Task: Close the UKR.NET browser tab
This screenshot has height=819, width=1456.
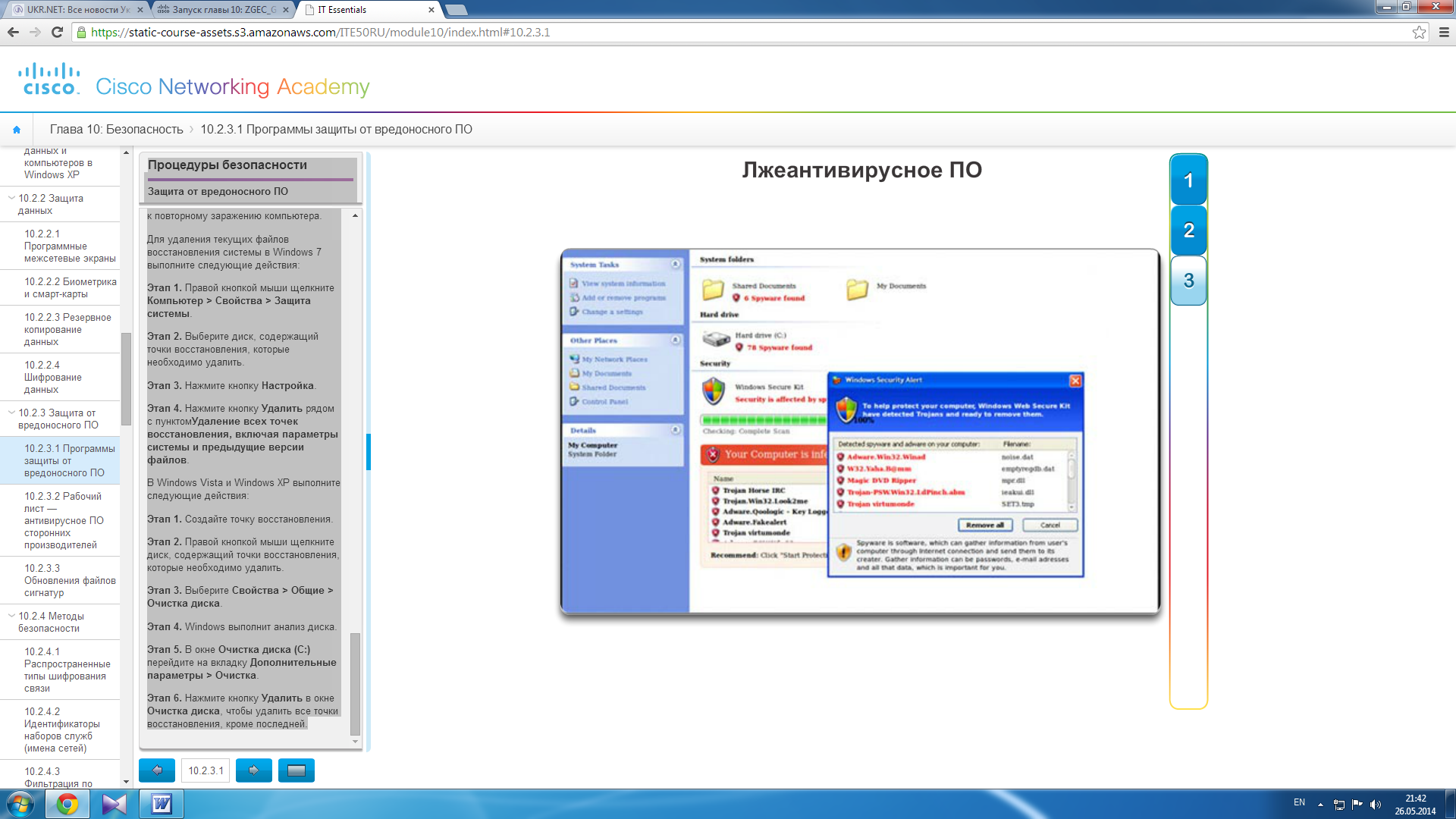Action: (x=140, y=10)
